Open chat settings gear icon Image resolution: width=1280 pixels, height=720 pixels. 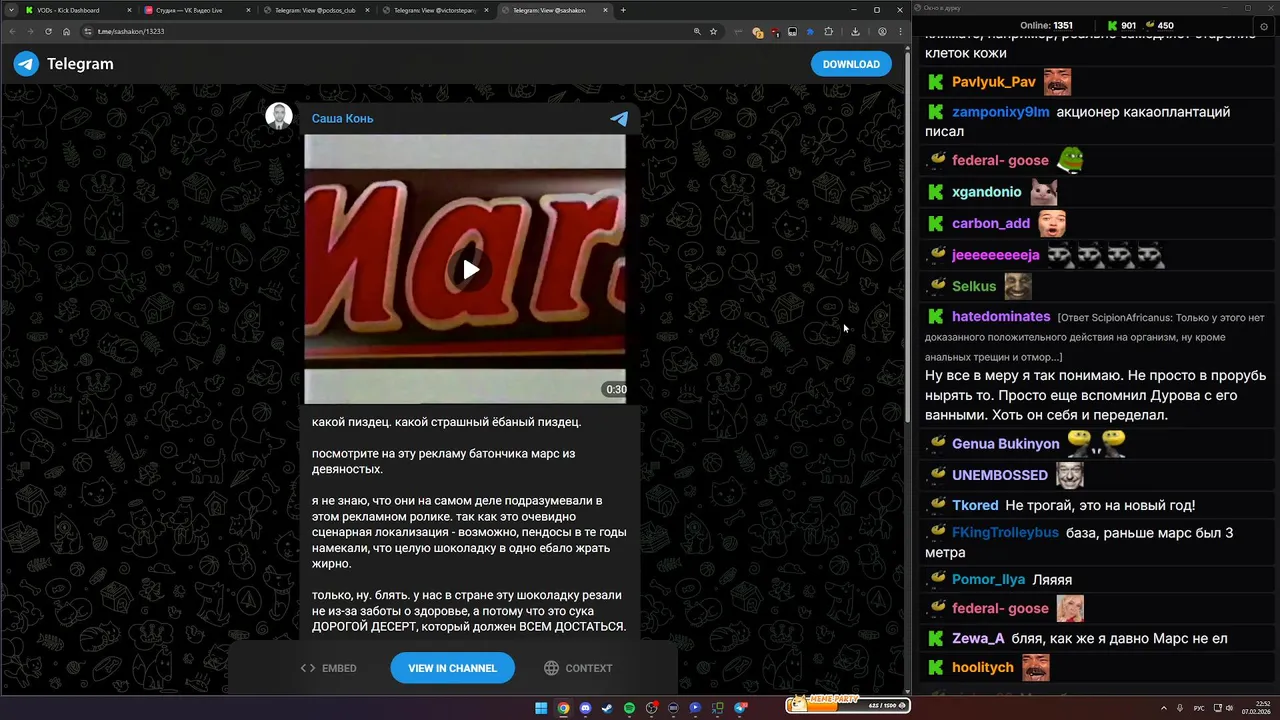[x=1263, y=26]
